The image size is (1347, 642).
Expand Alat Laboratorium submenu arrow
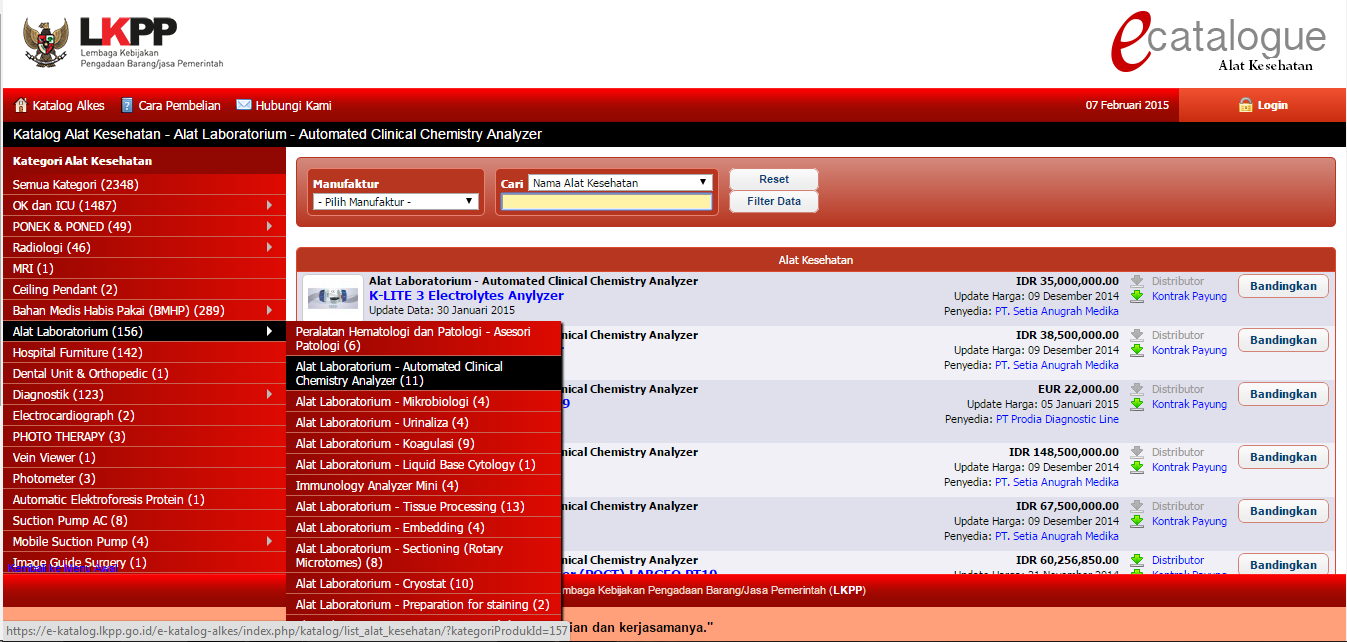click(269, 331)
